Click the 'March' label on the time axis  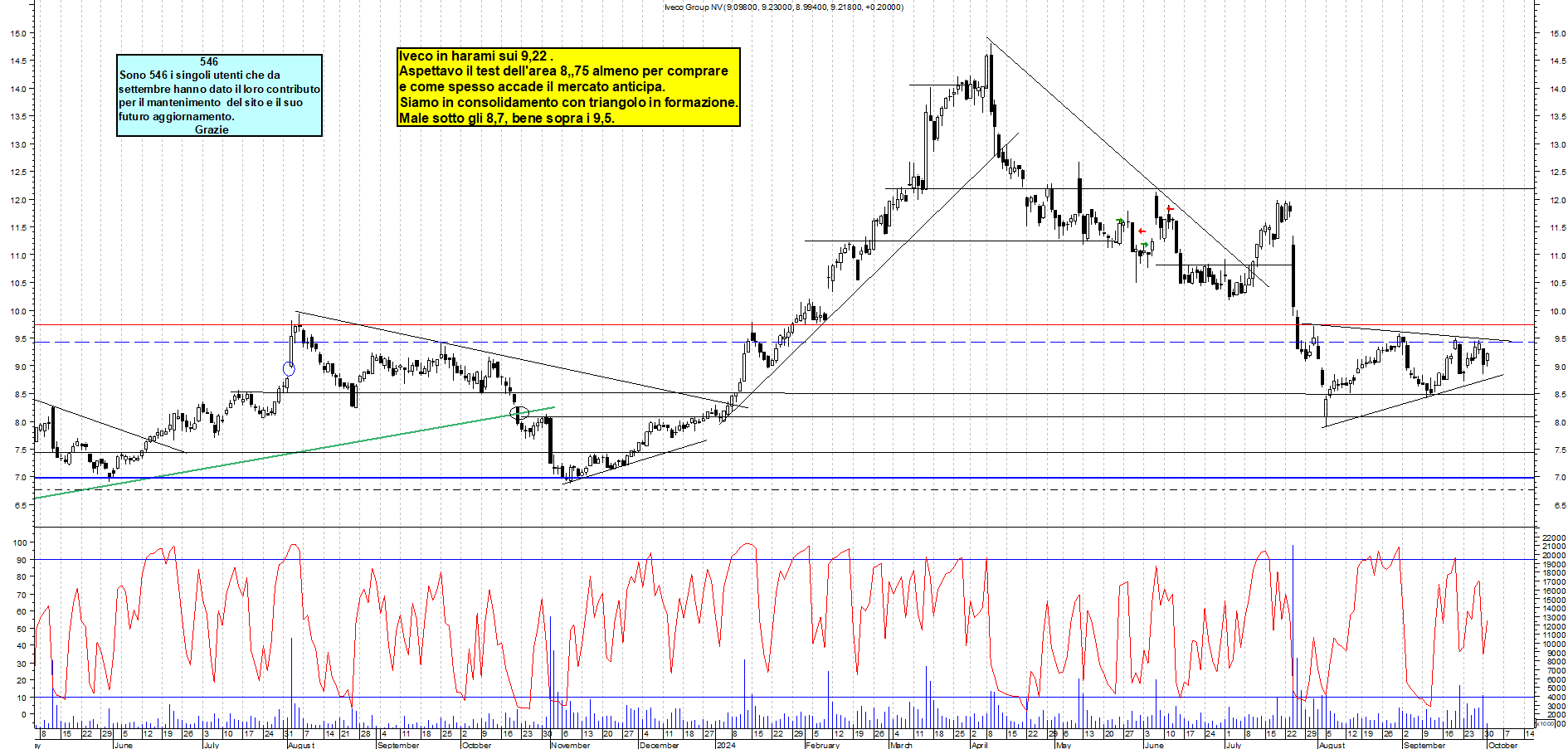(x=901, y=745)
